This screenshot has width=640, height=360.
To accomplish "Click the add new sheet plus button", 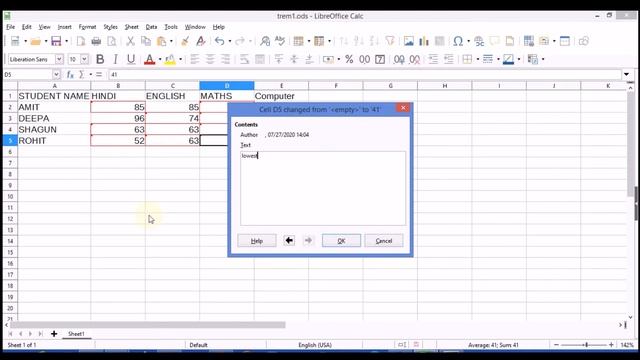I will coord(54,334).
